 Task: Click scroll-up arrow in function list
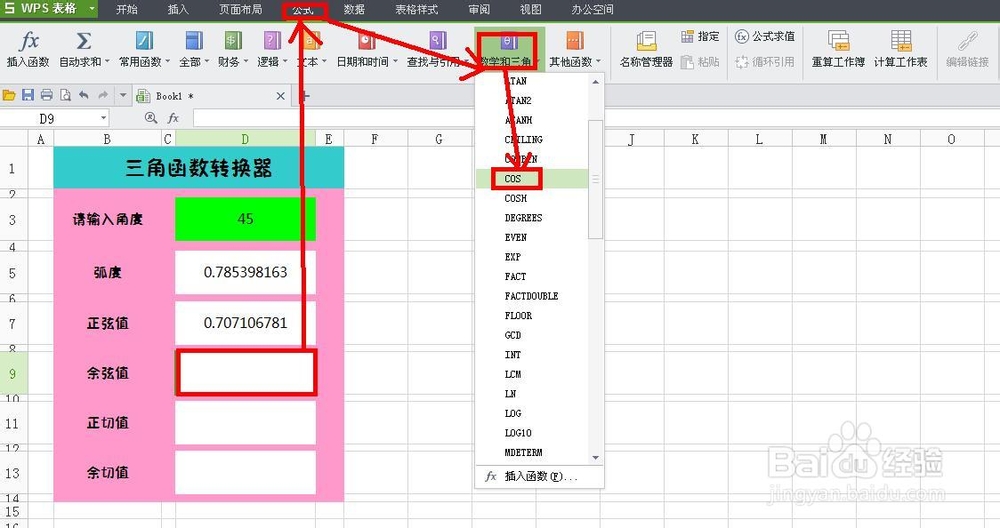(x=596, y=82)
